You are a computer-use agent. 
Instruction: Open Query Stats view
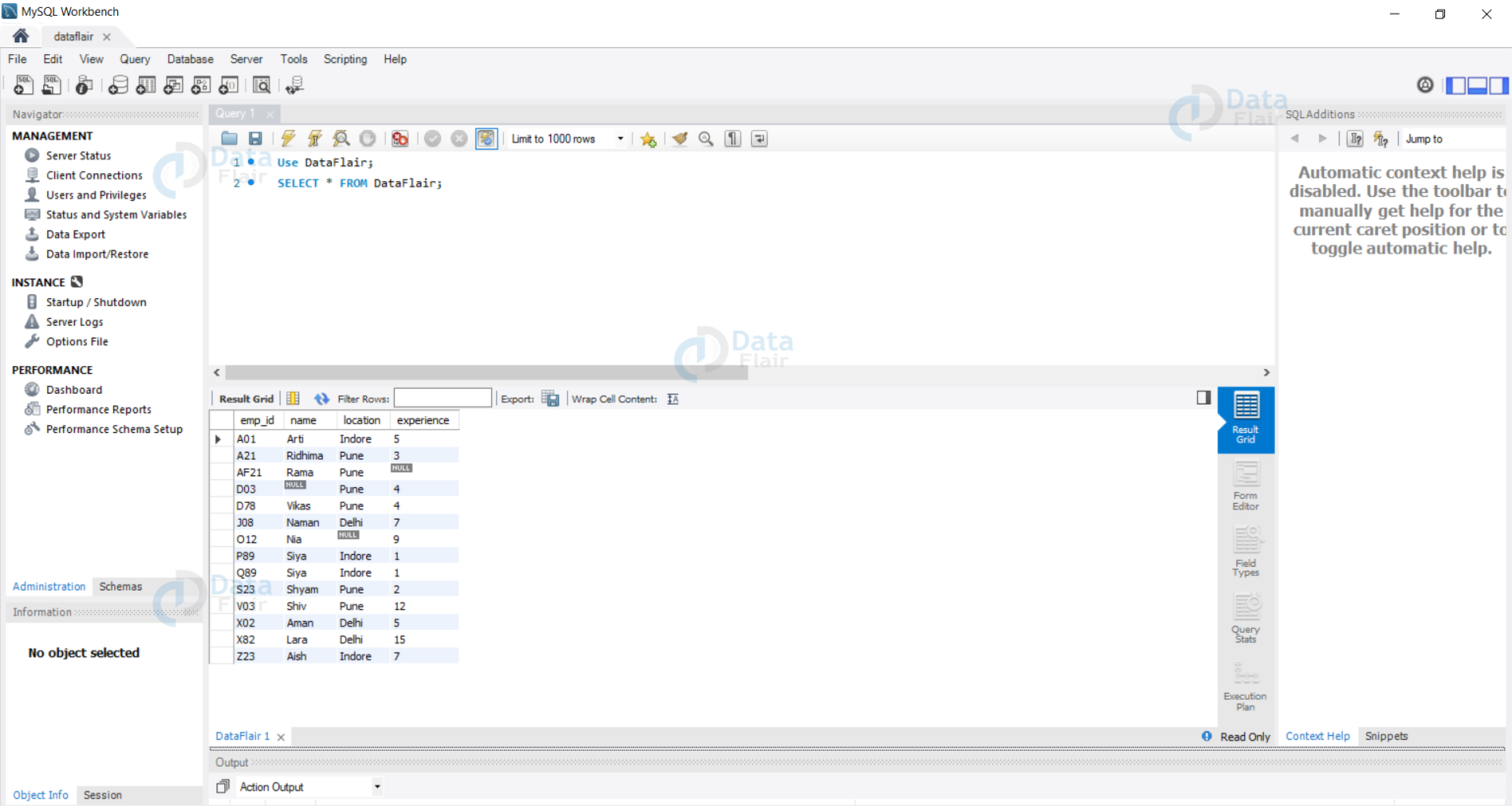pyautogui.click(x=1245, y=619)
